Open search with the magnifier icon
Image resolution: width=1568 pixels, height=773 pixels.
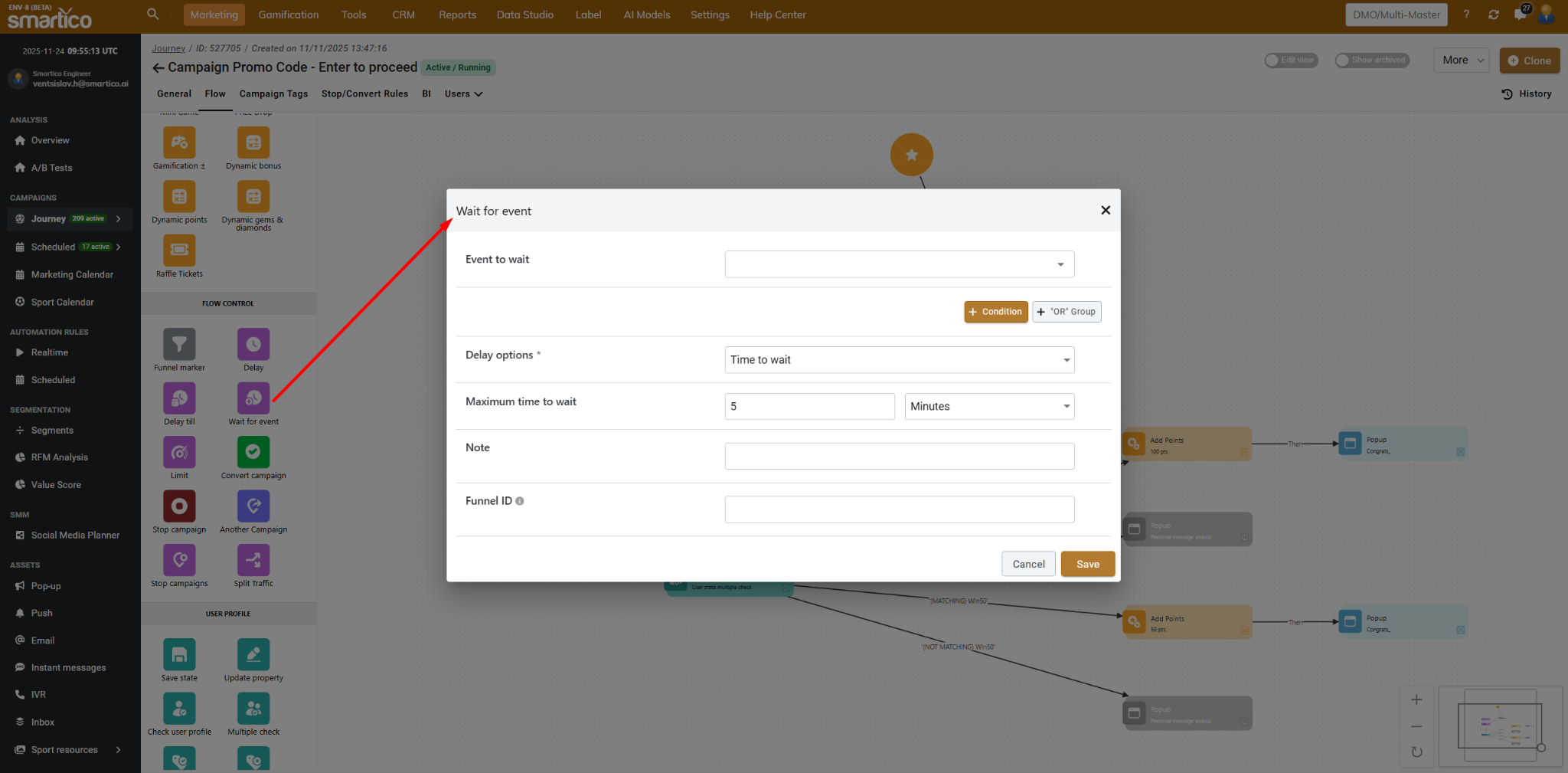coord(153,15)
